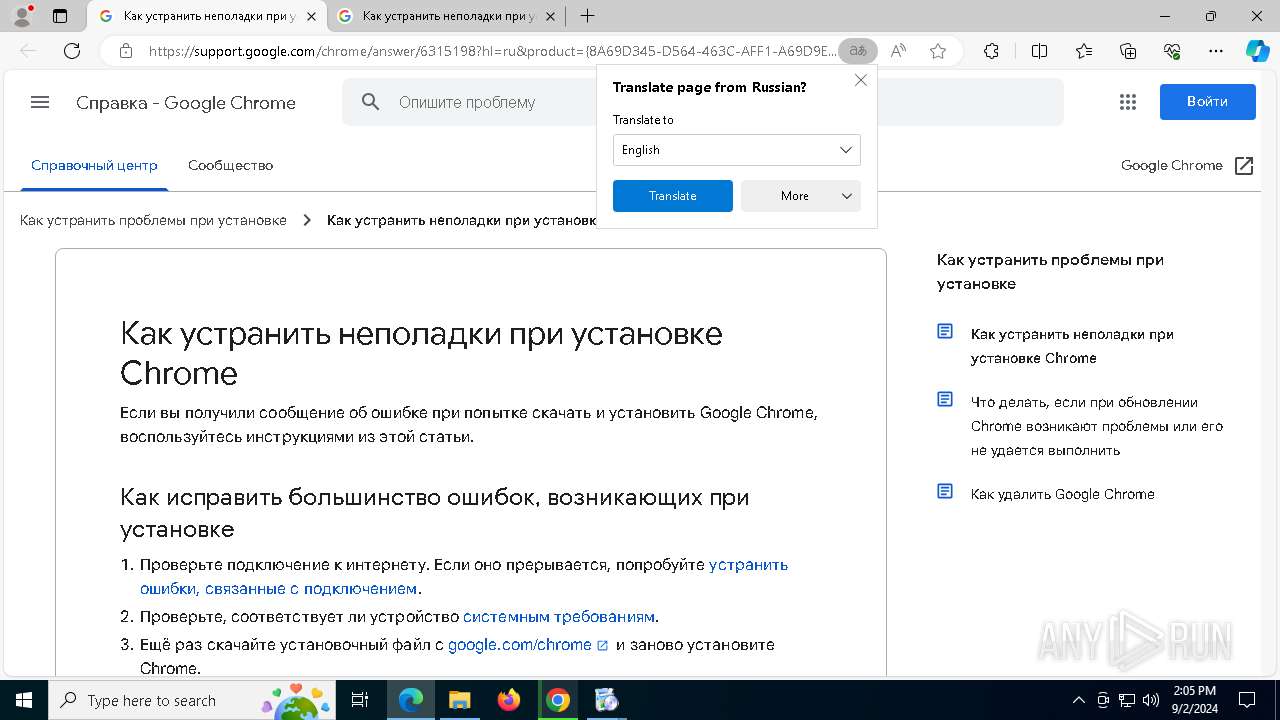Close the Translate page popup
Viewport: 1280px width, 720px height.
point(860,80)
